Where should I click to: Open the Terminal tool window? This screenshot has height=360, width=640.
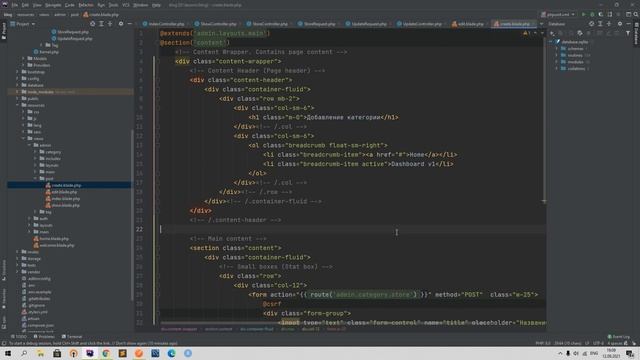[x=72, y=337]
